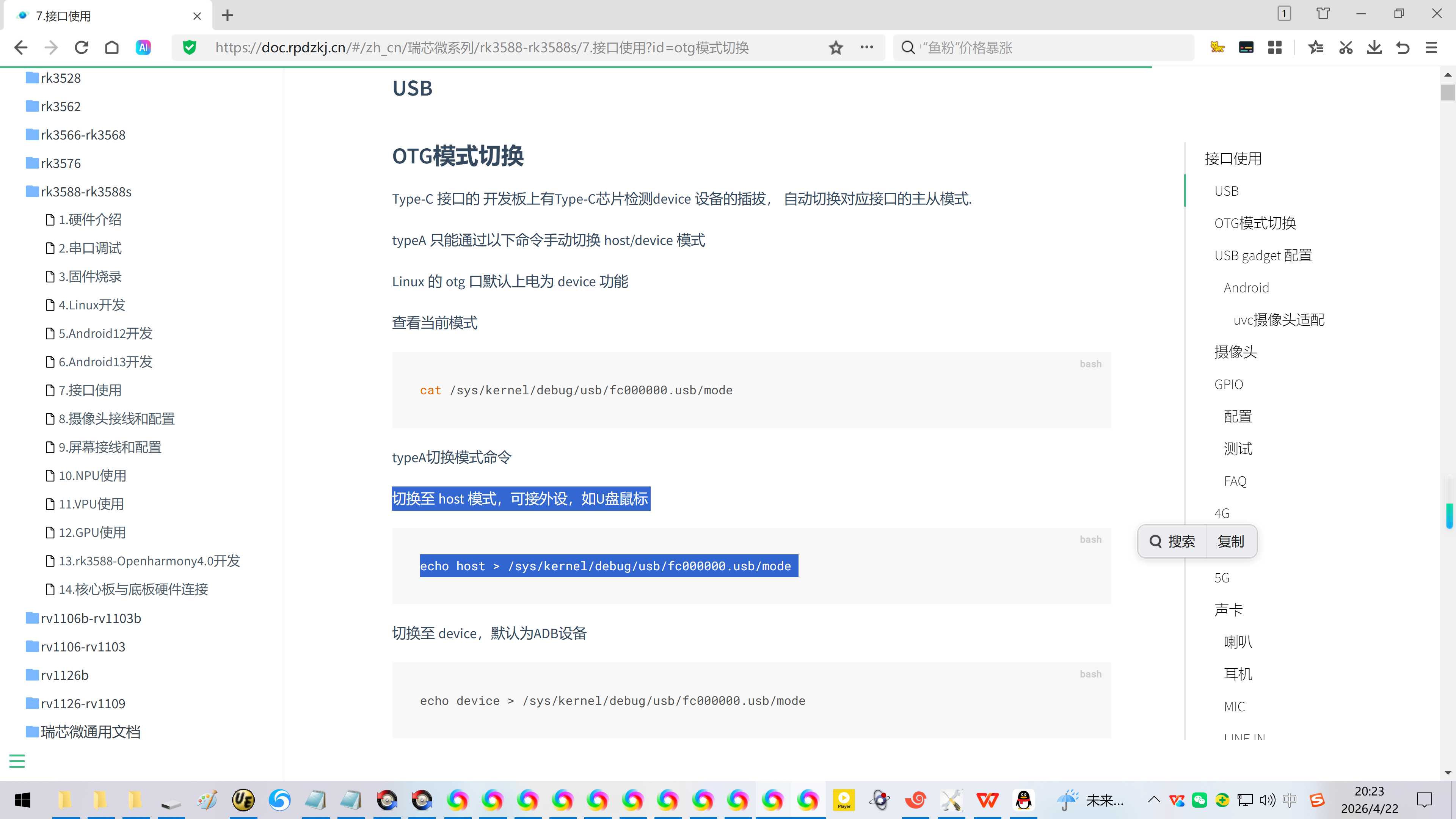Image resolution: width=1456 pixels, height=819 pixels.
Task: Open the AI assistant icon
Action: click(143, 47)
